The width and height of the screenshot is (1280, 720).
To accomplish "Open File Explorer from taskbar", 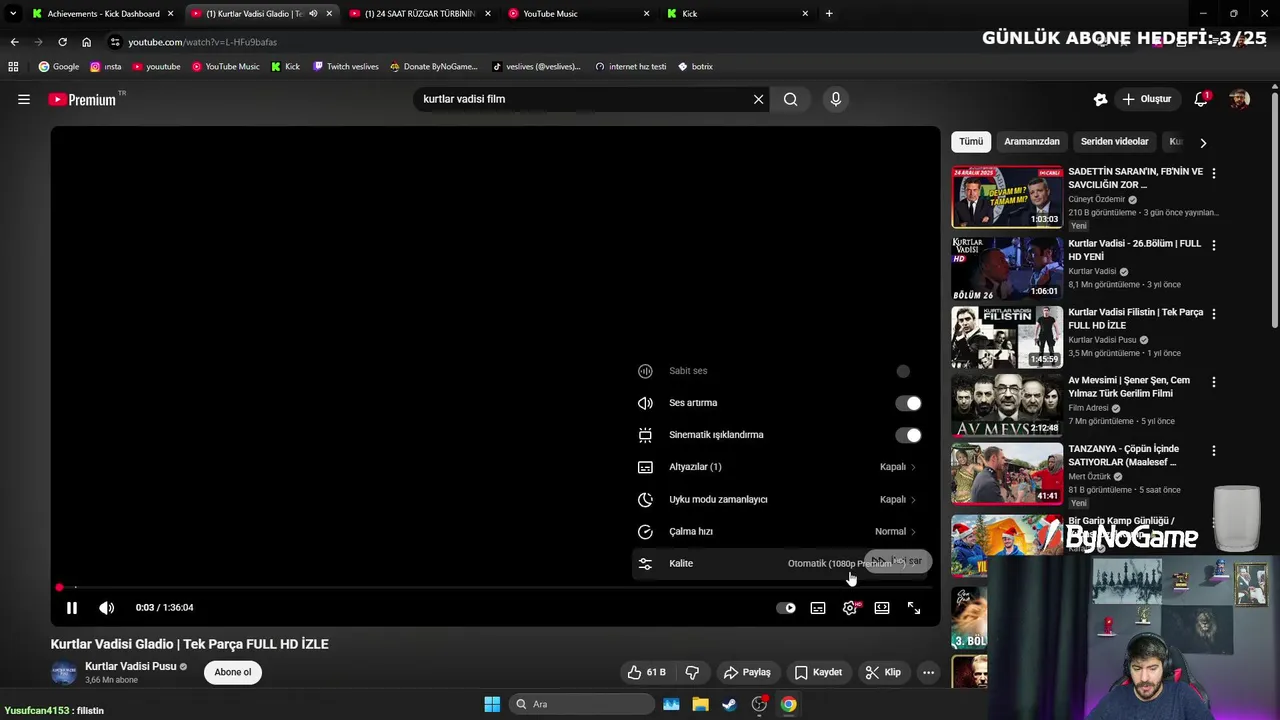I will [700, 704].
